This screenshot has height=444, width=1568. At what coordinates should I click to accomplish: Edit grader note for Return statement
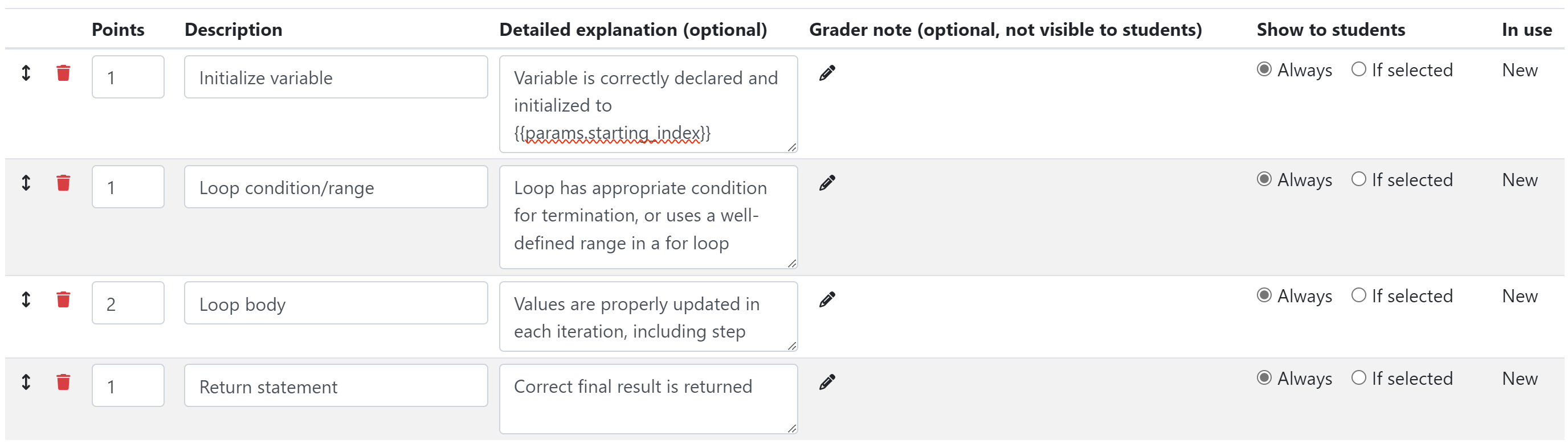coord(827,382)
